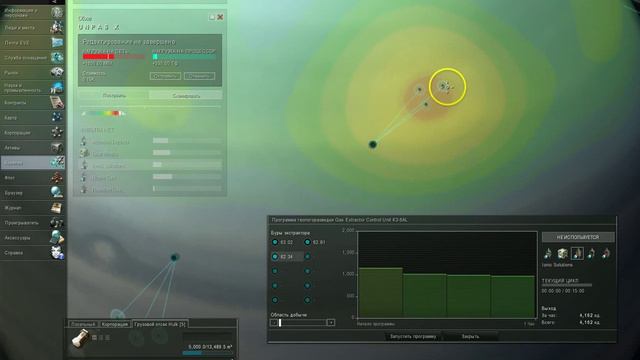Click Запустить программу to start extraction

413,337
